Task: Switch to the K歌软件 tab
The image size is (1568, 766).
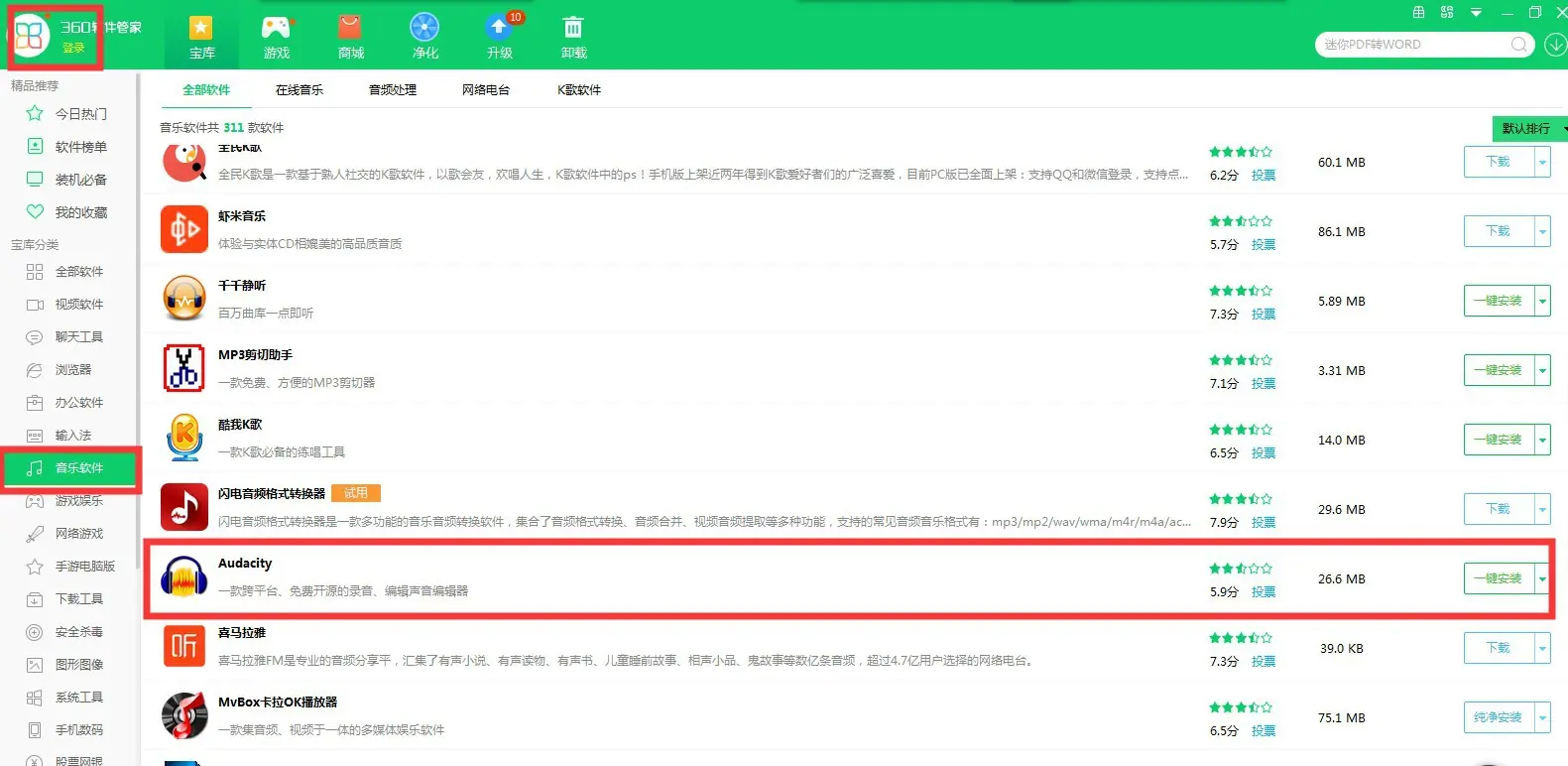Action: 579,89
